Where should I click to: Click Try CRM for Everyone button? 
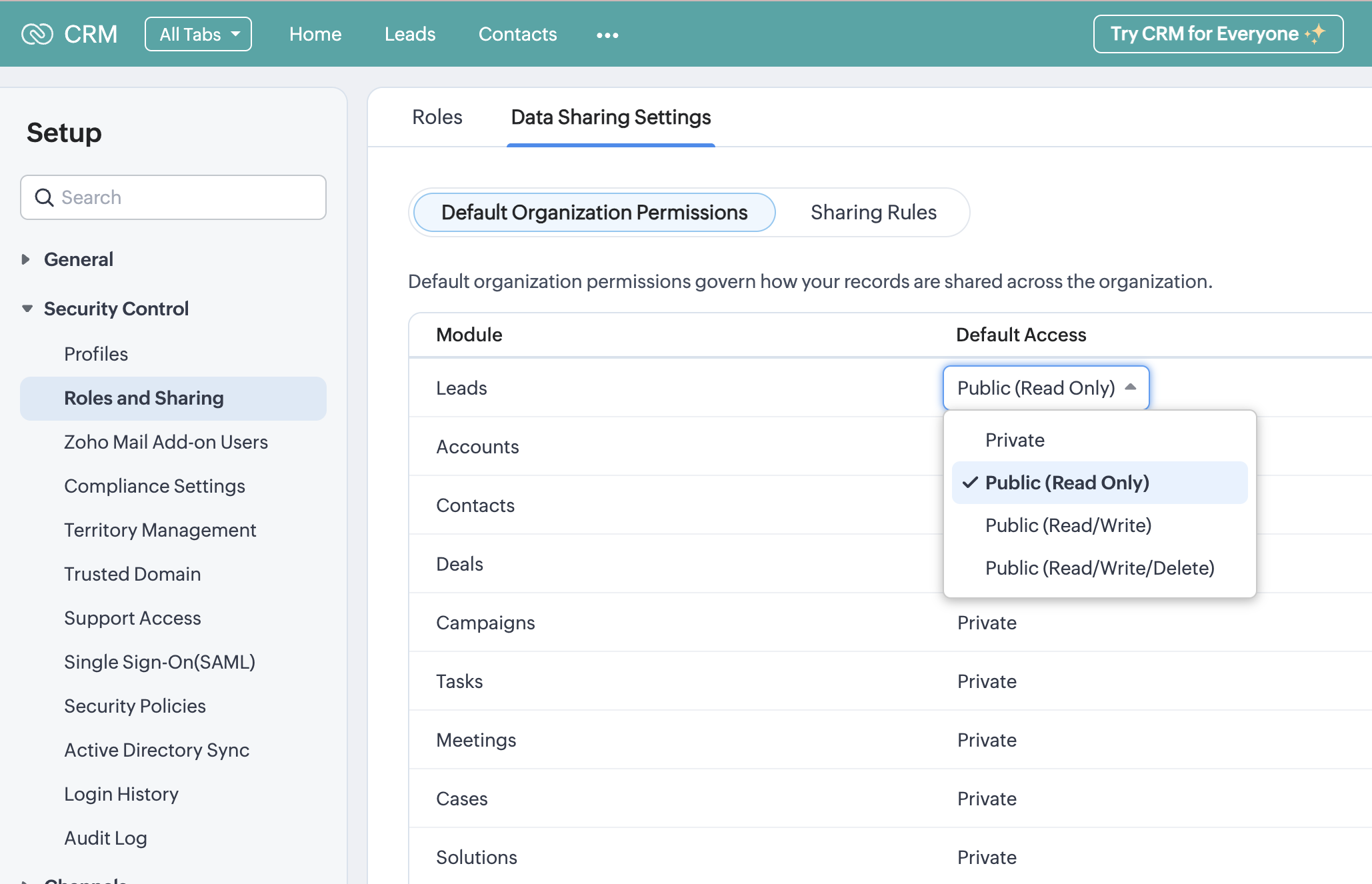click(x=1204, y=34)
